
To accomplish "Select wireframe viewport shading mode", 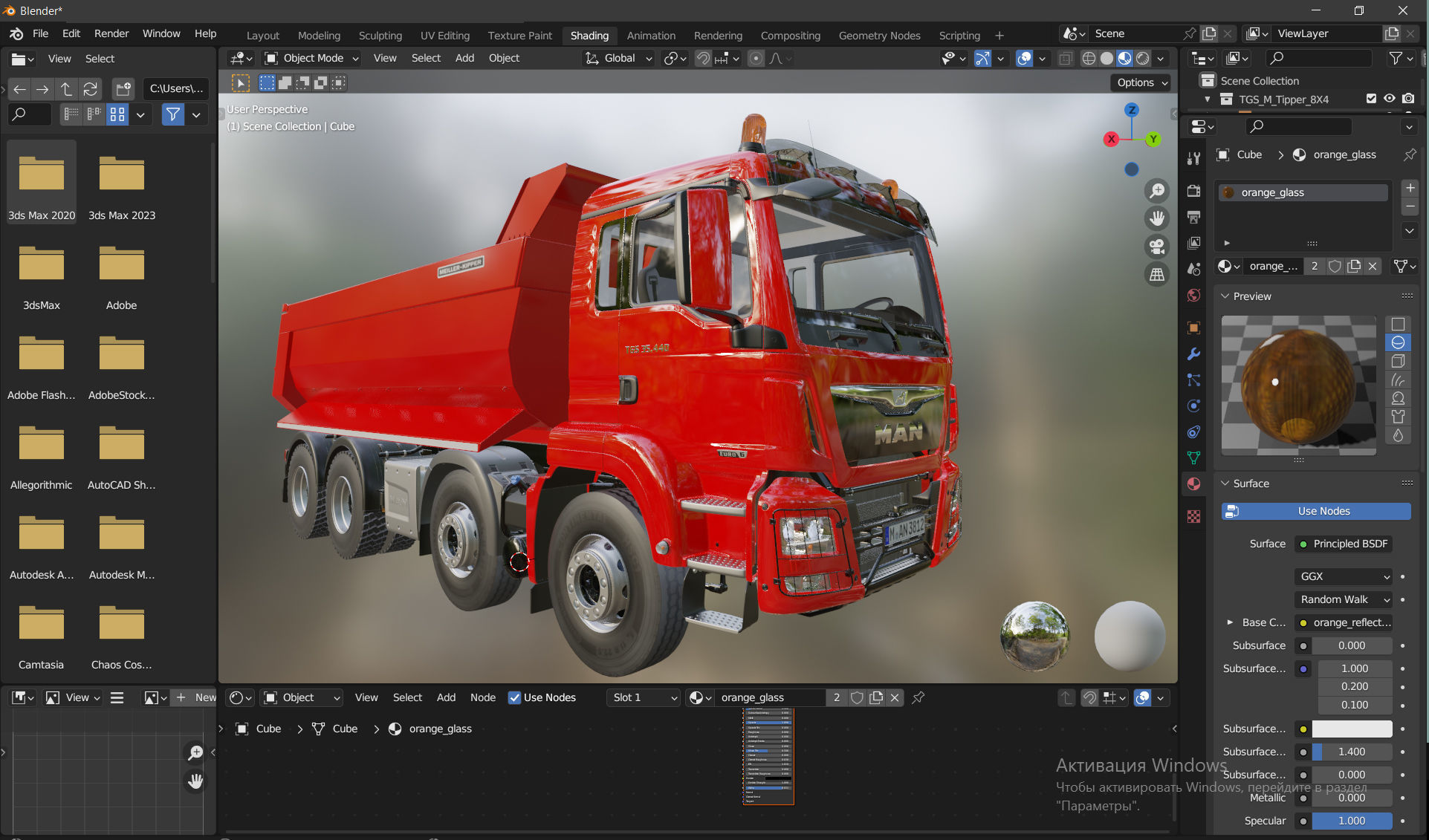I will point(1089,59).
